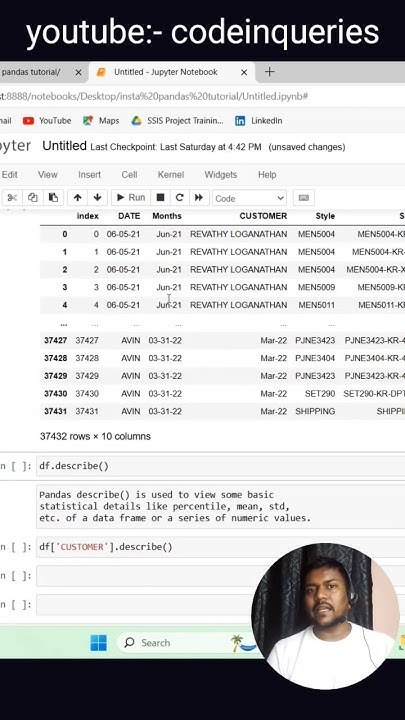The height and width of the screenshot is (720, 405).
Task: Open the cell type Code dropdown
Action: pos(249,198)
